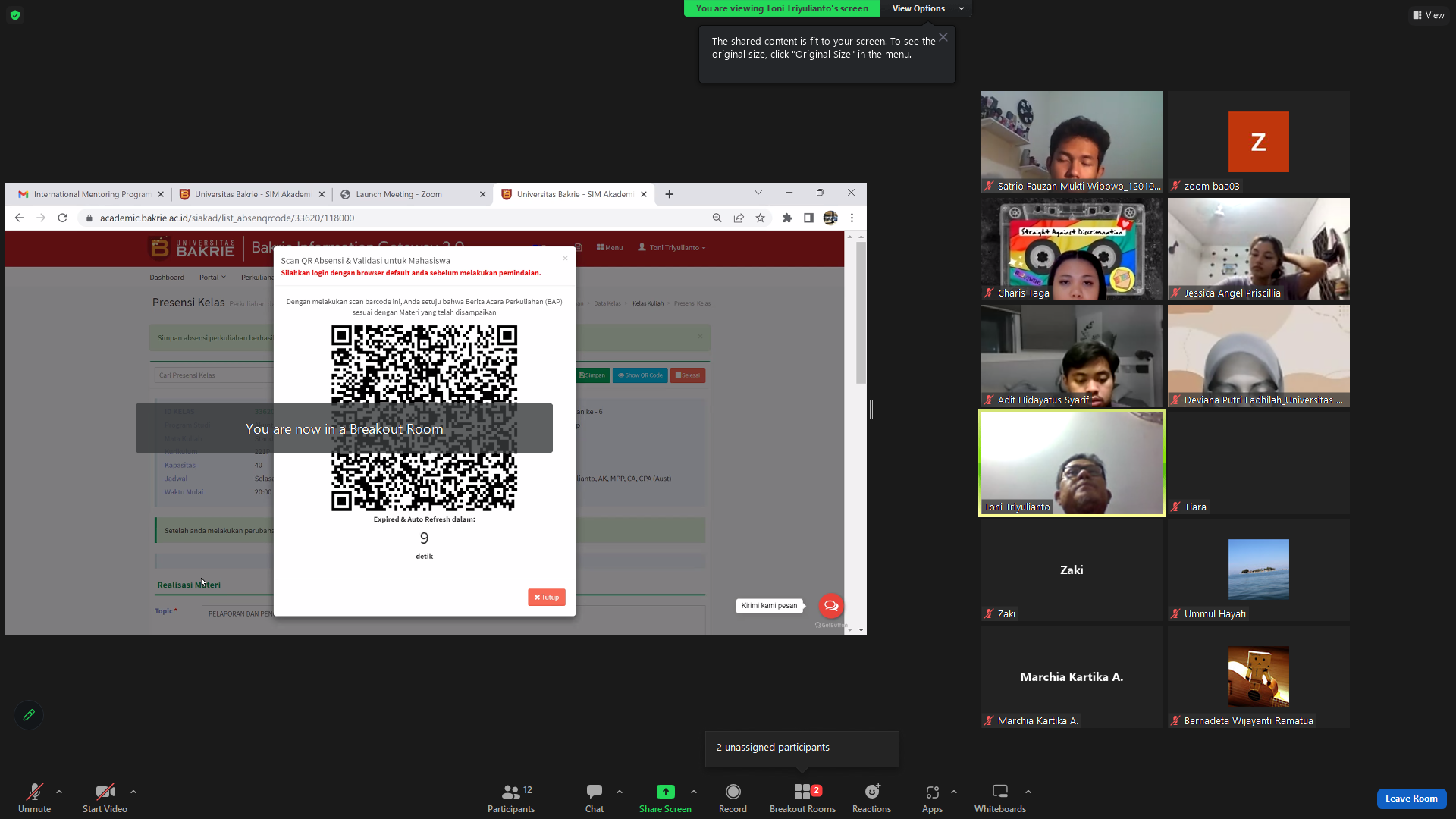Change layout with the View button

click(1429, 15)
